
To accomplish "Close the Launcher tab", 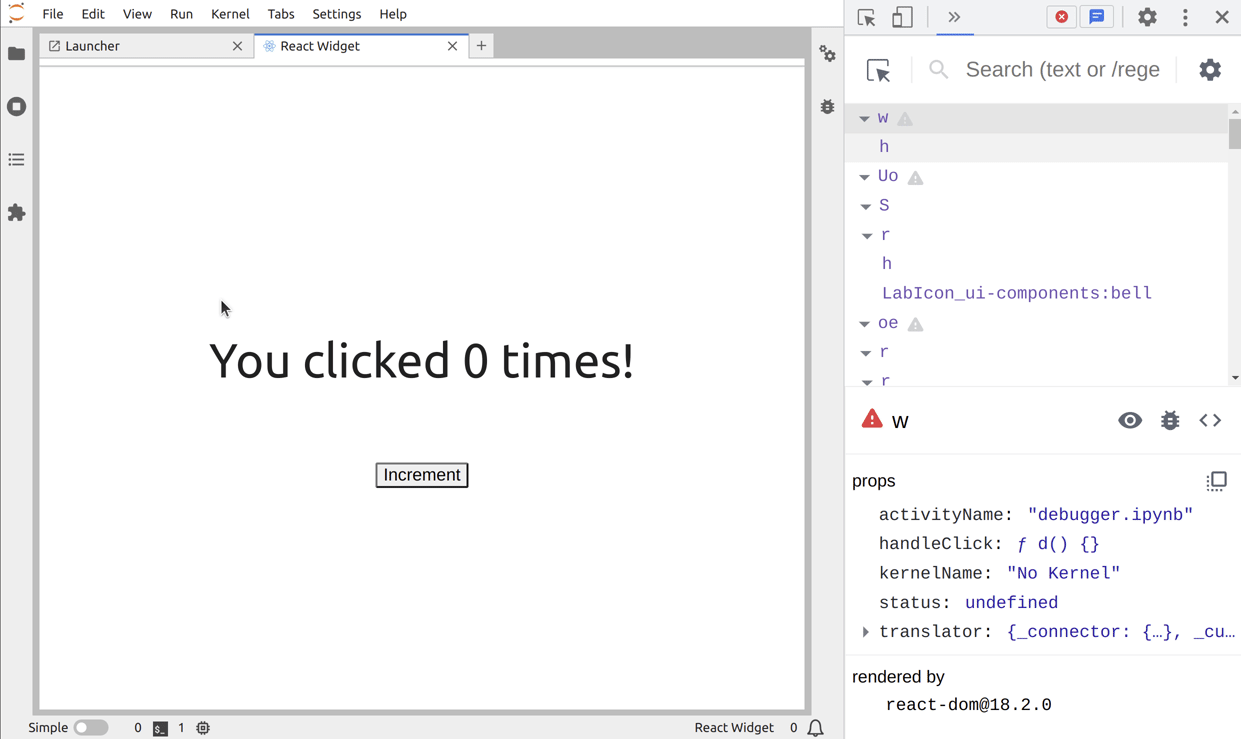I will 237,46.
